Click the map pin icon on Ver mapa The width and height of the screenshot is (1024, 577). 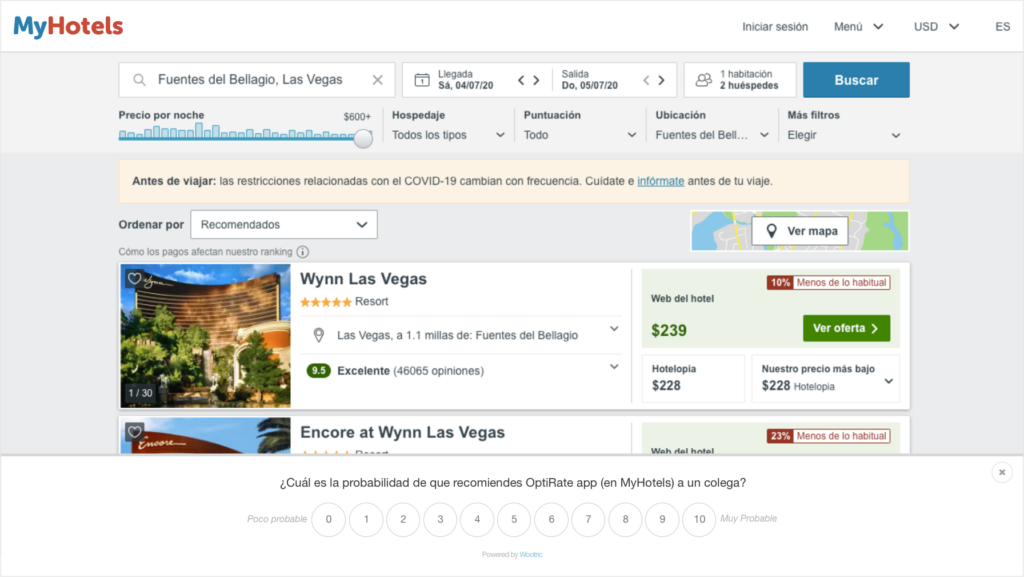point(771,231)
